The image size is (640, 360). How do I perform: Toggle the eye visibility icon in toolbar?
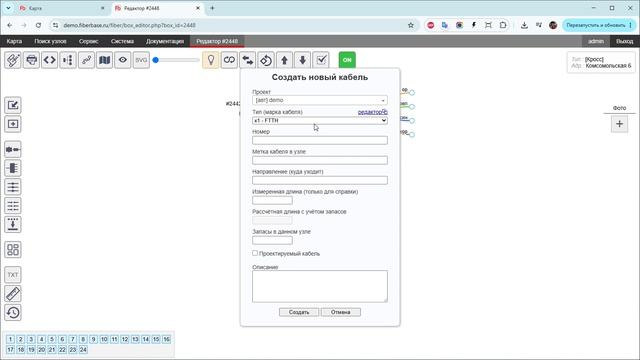pyautogui.click(x=123, y=60)
